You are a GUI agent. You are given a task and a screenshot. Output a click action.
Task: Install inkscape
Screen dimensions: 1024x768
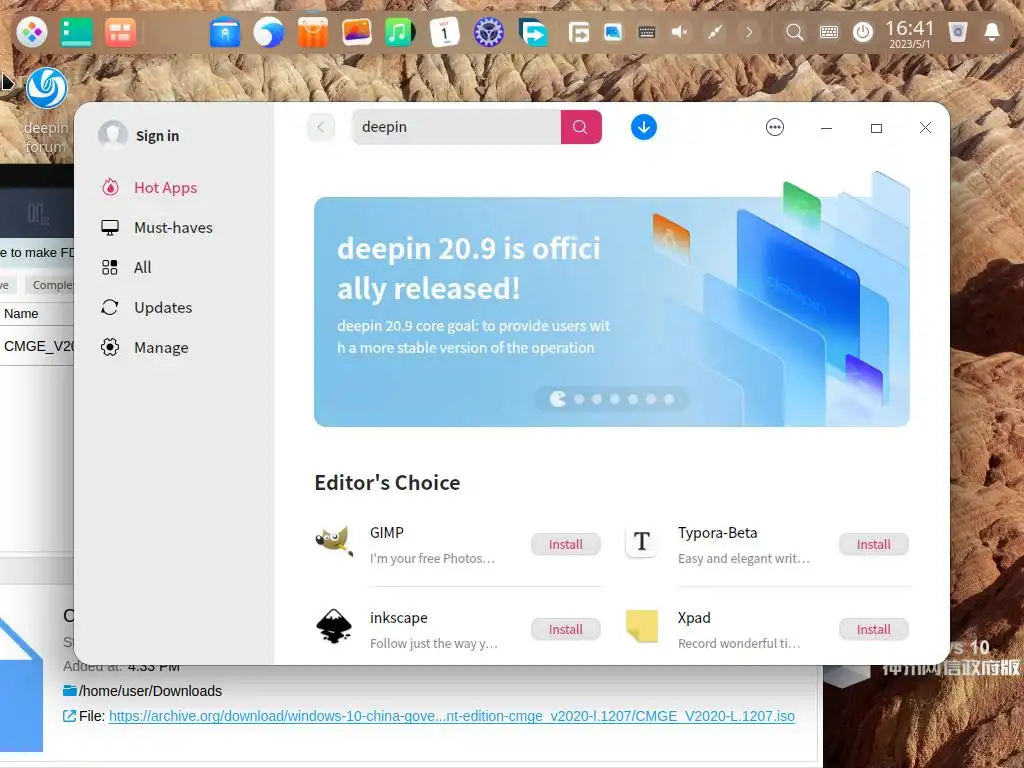[566, 629]
